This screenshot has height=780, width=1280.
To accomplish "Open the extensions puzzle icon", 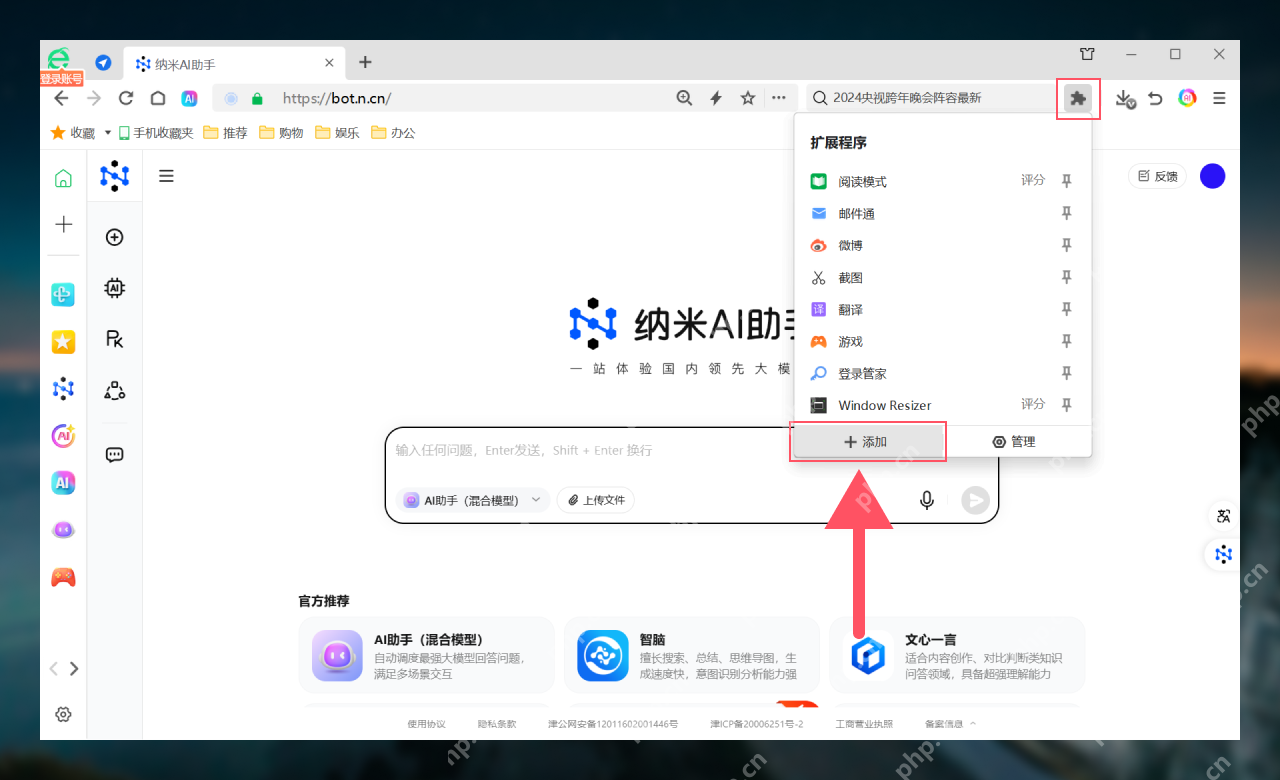I will click(x=1077, y=98).
